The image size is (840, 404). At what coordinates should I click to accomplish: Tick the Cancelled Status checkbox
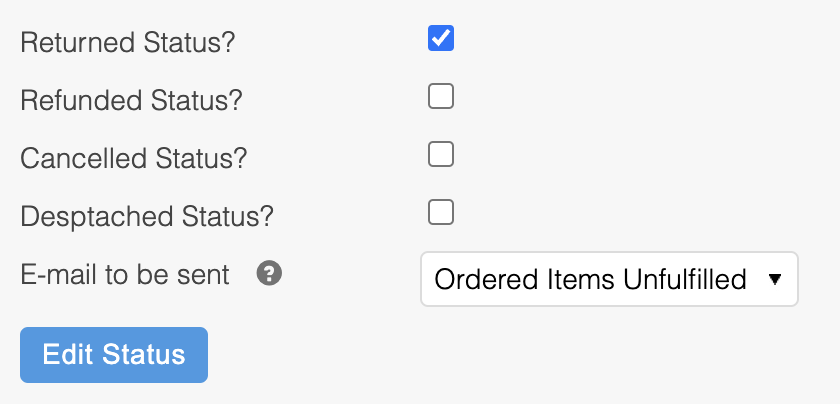coord(441,154)
